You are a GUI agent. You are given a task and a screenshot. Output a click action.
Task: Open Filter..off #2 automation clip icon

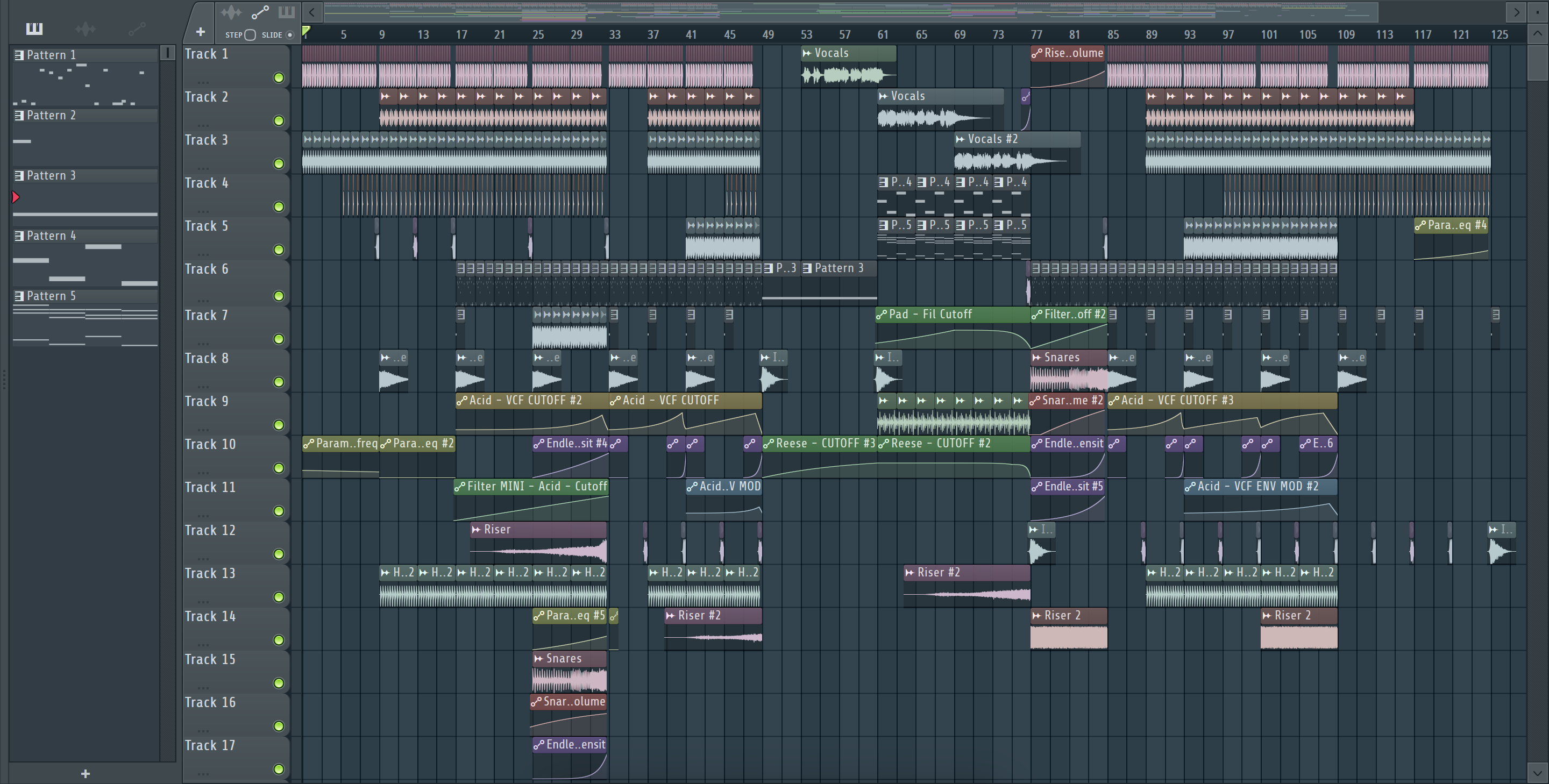(x=1036, y=315)
